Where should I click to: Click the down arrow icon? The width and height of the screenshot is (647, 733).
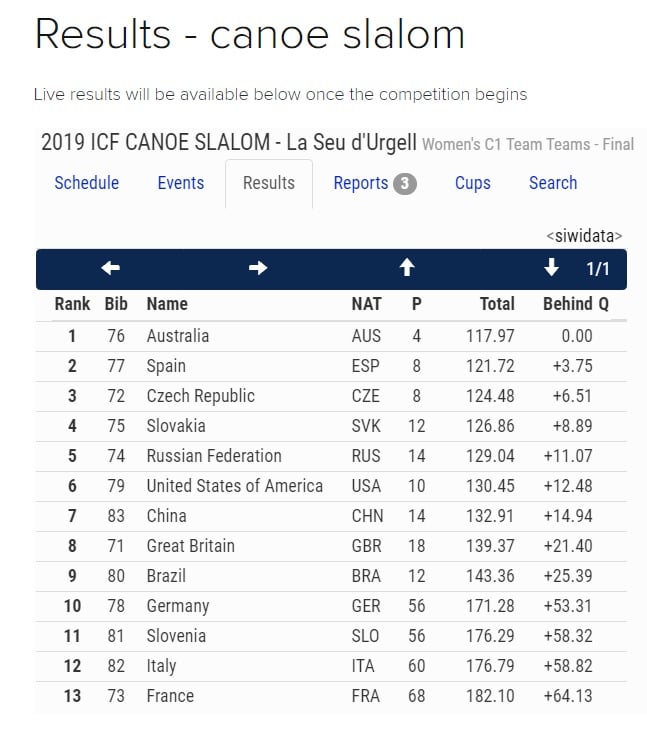tap(552, 268)
